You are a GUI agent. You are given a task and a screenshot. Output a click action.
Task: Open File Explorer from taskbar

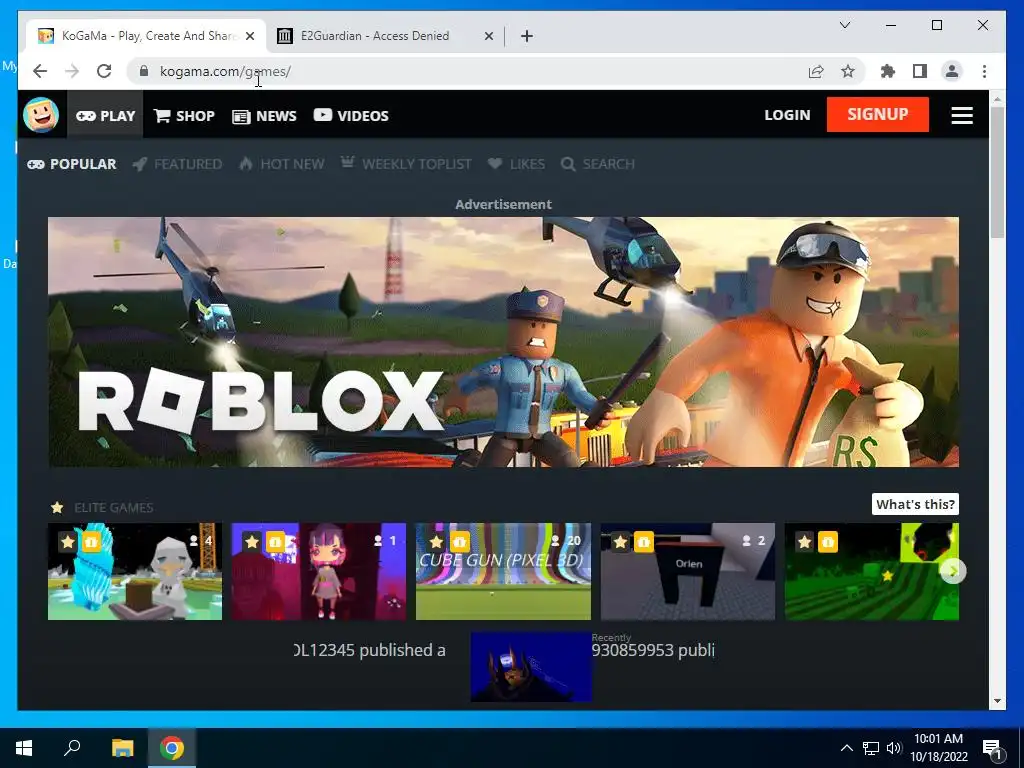click(122, 748)
